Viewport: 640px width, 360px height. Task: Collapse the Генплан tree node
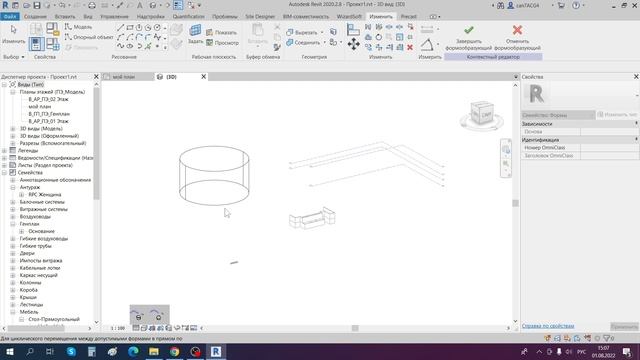pyautogui.click(x=13, y=224)
